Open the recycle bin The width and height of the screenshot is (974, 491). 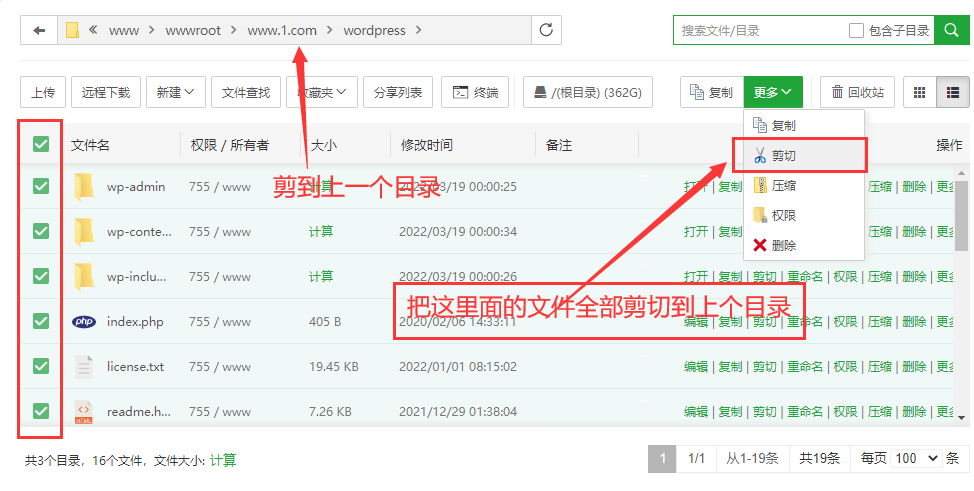[x=857, y=93]
